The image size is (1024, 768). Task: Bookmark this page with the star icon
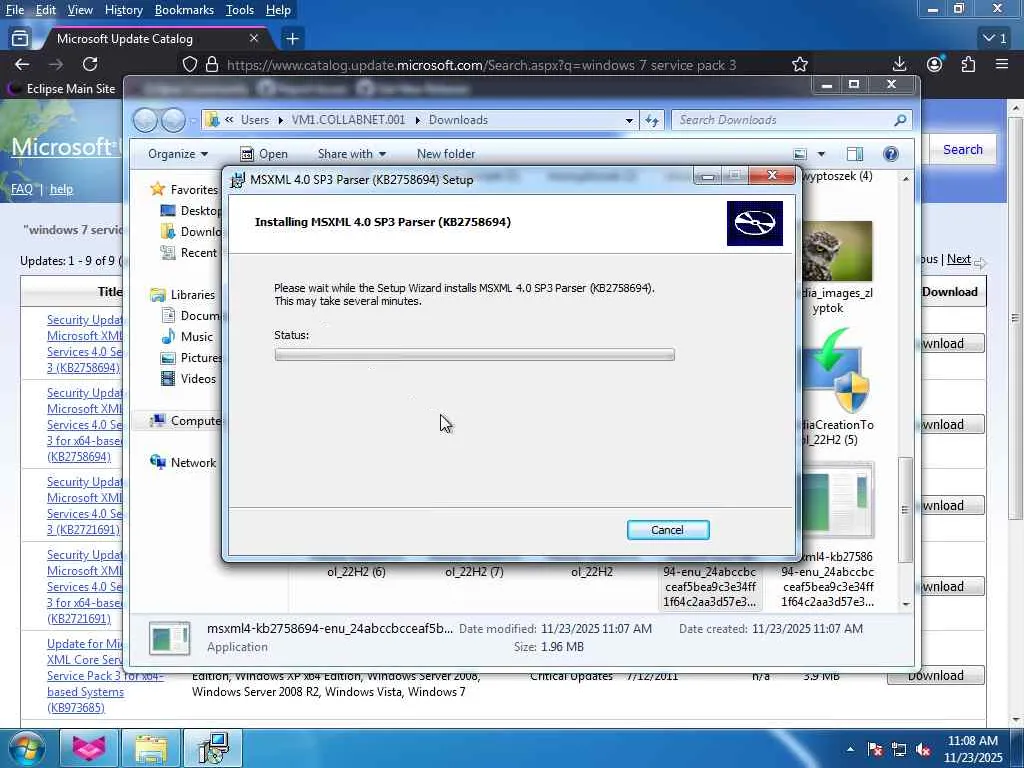pos(799,65)
